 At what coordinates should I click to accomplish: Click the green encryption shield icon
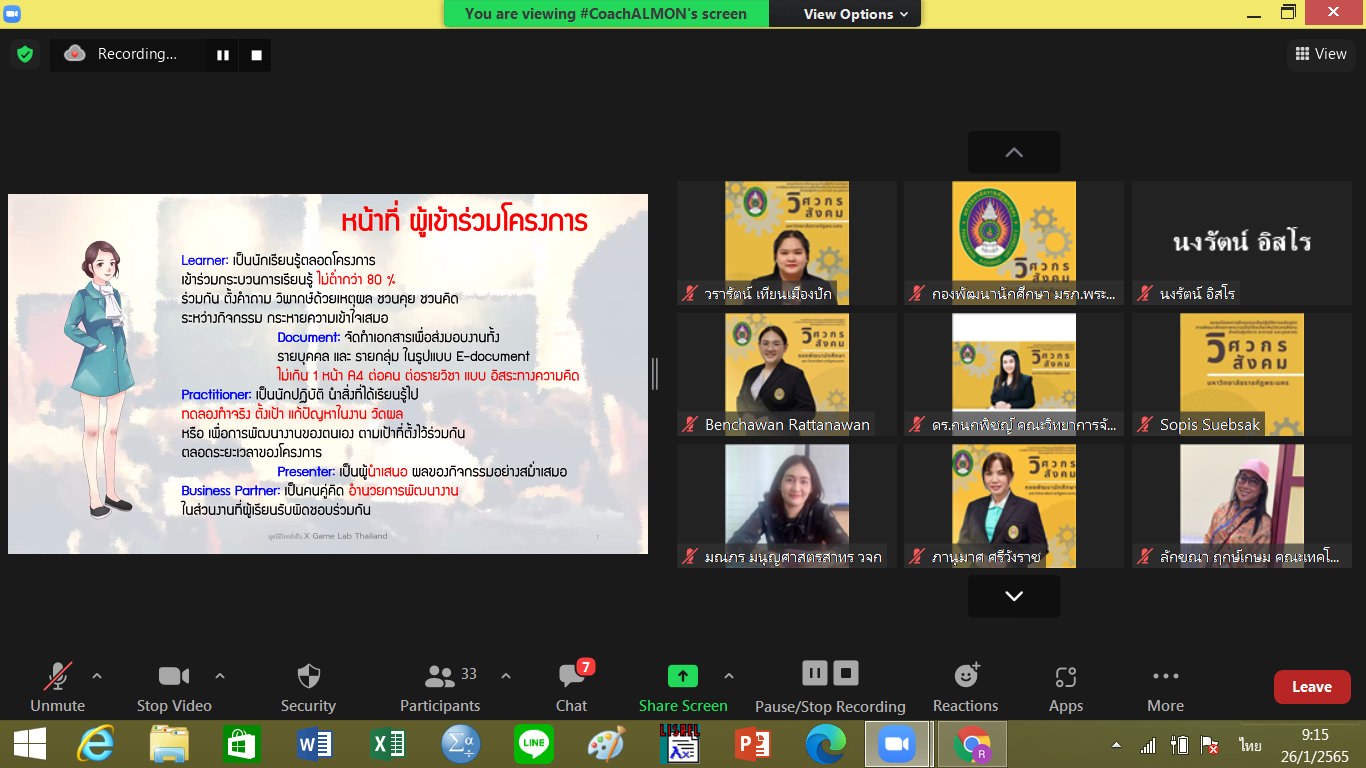tap(25, 54)
